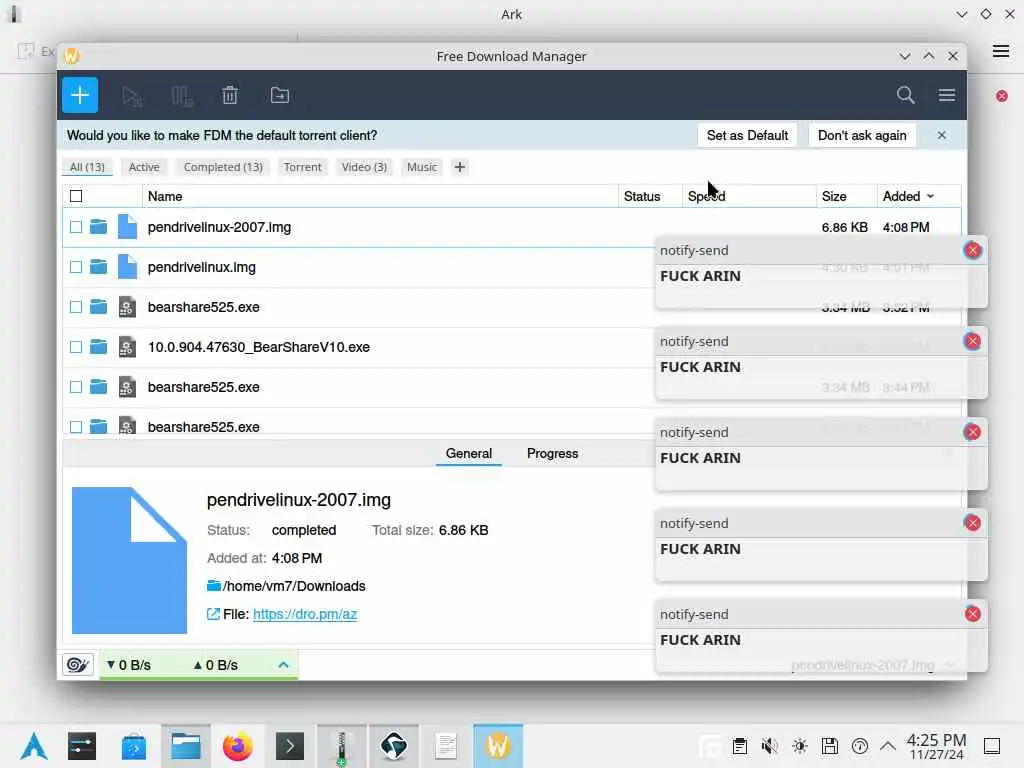Close the bottommost notify-send notification
Image resolution: width=1024 pixels, height=768 pixels.
972,614
